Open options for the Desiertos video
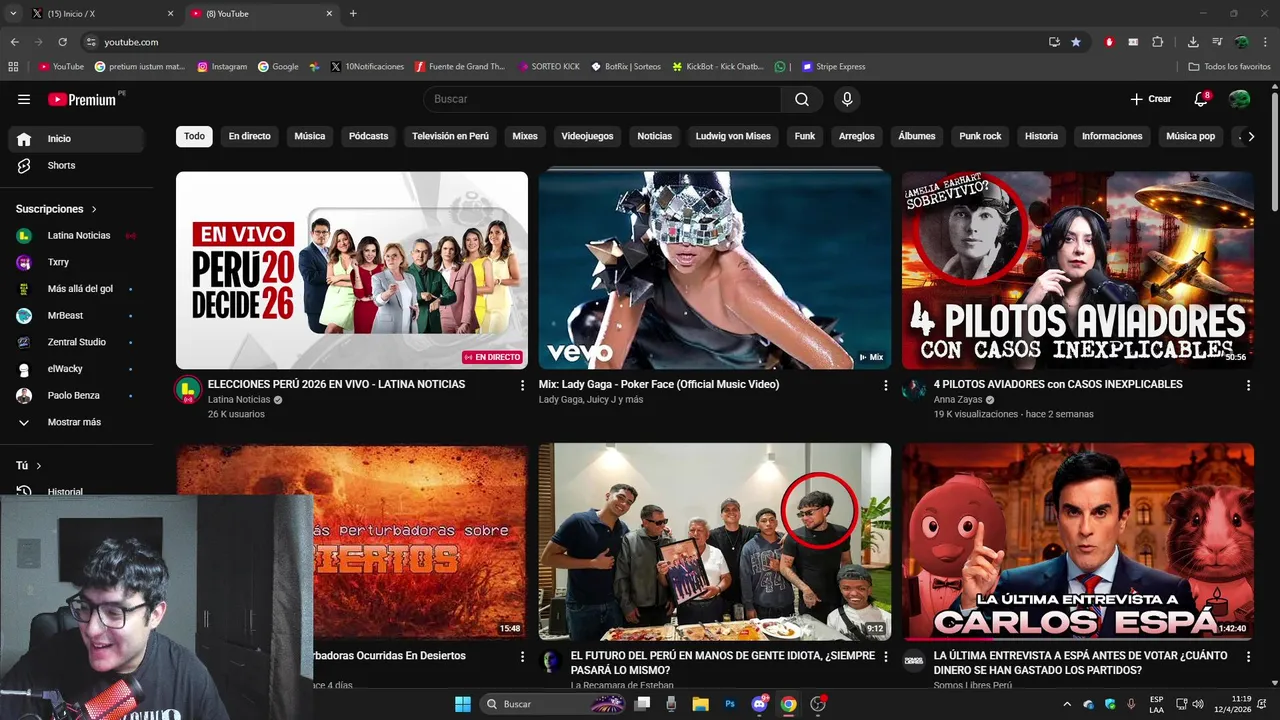This screenshot has height=720, width=1280. (522, 657)
